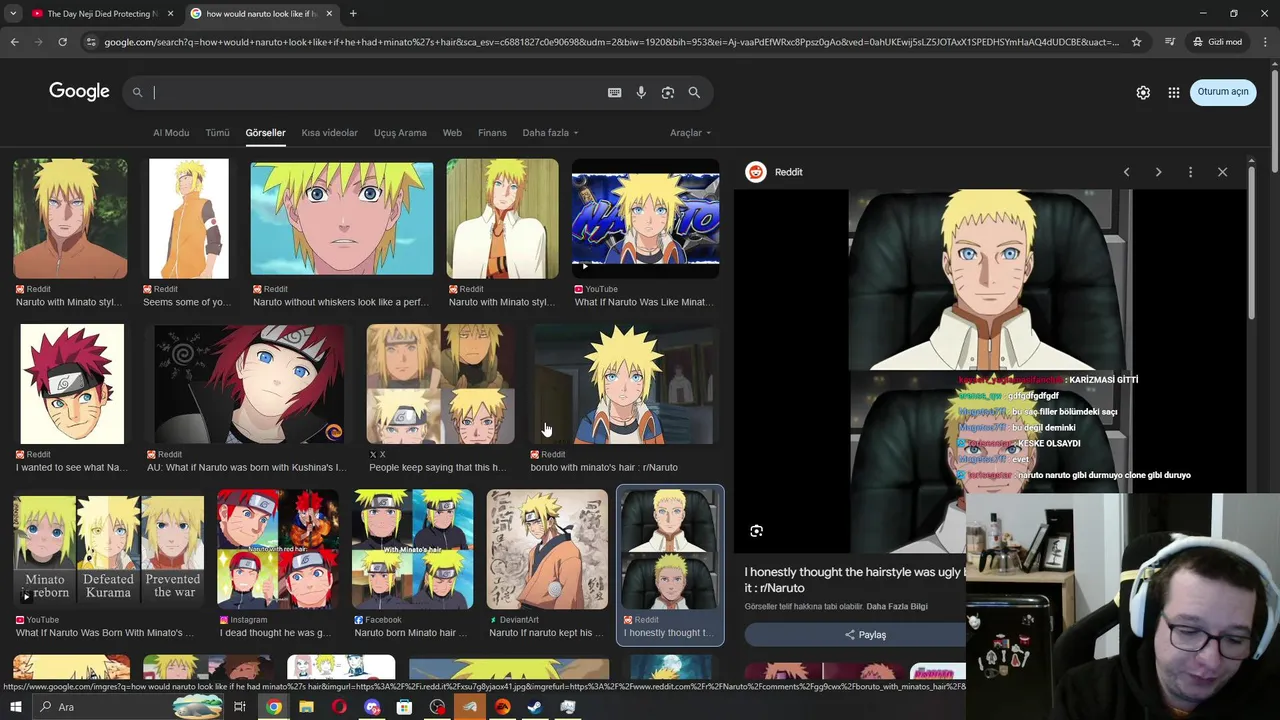This screenshot has width=1280, height=720.
Task: Open Google quick settings gear
Action: [1143, 92]
